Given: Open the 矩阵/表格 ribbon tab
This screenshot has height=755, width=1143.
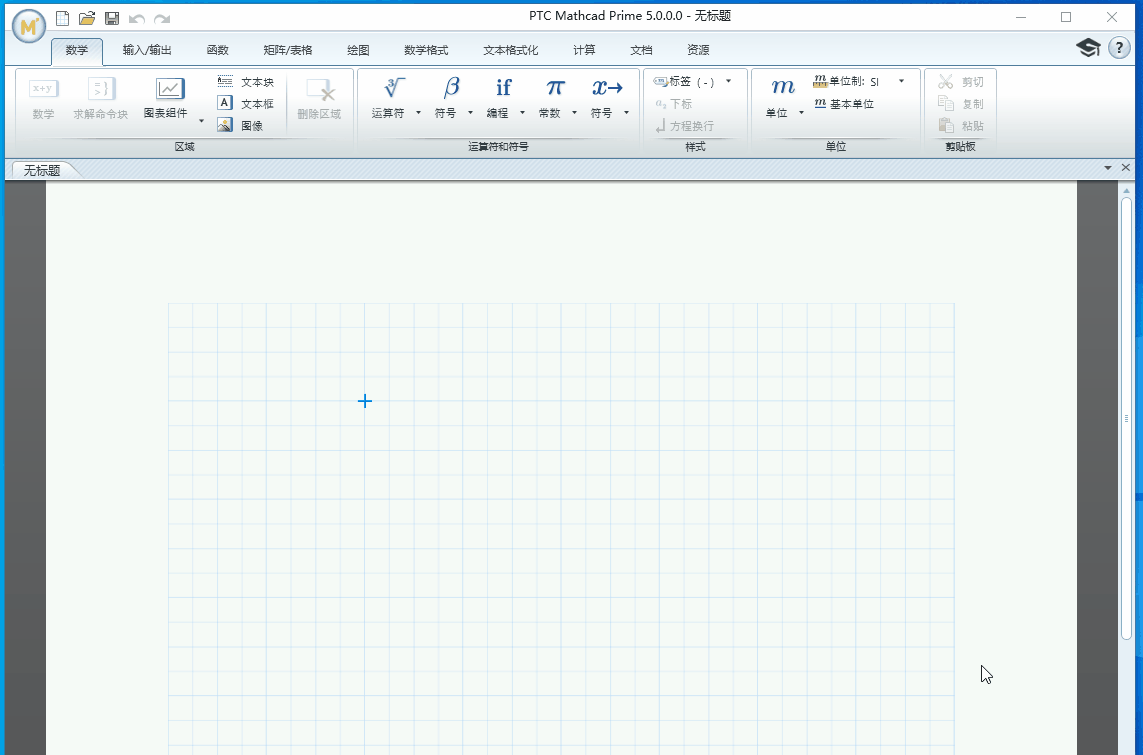Looking at the screenshot, I should [x=287, y=50].
